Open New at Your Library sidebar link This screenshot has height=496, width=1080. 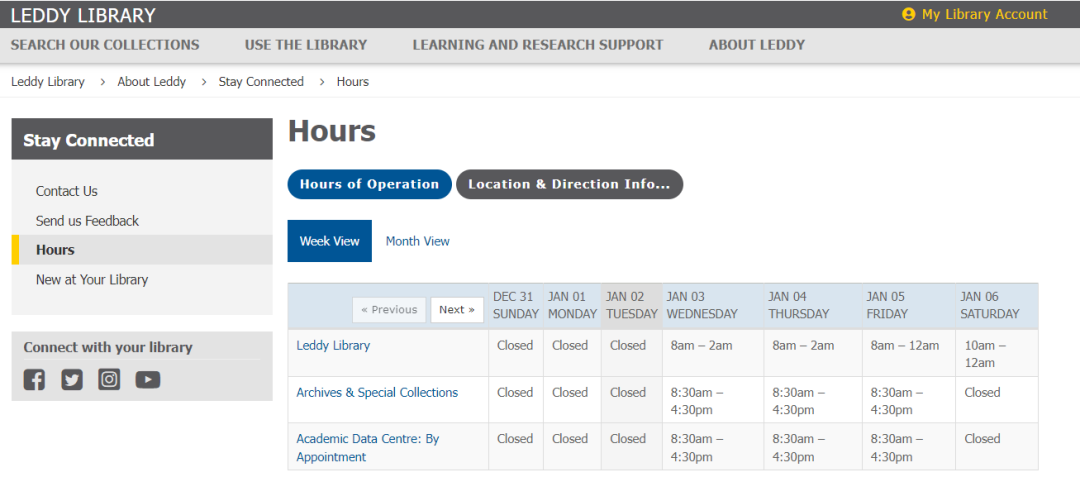[x=92, y=279]
